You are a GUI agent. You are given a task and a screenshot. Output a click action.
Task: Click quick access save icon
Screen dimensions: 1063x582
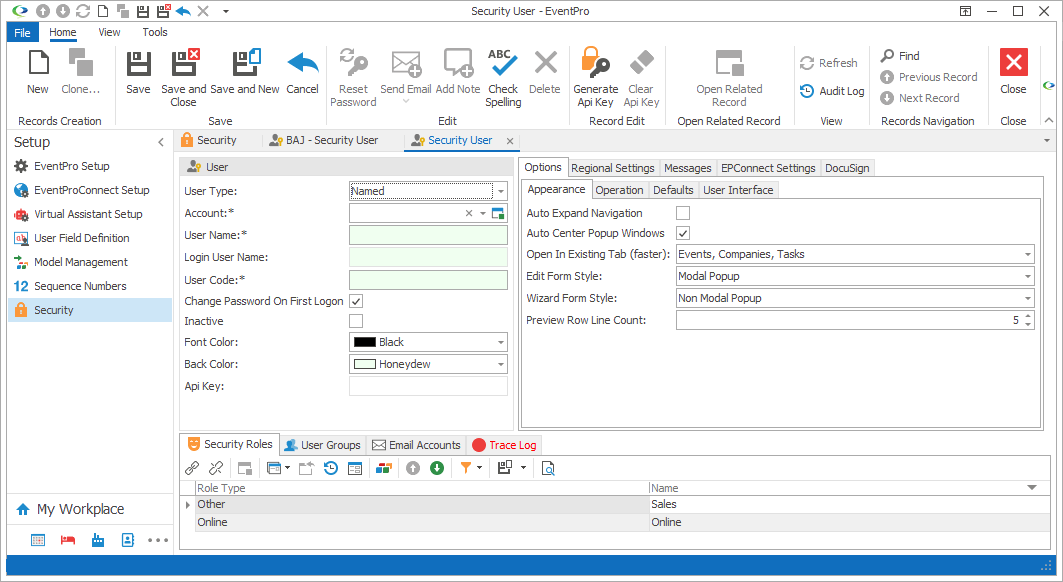coord(142,11)
